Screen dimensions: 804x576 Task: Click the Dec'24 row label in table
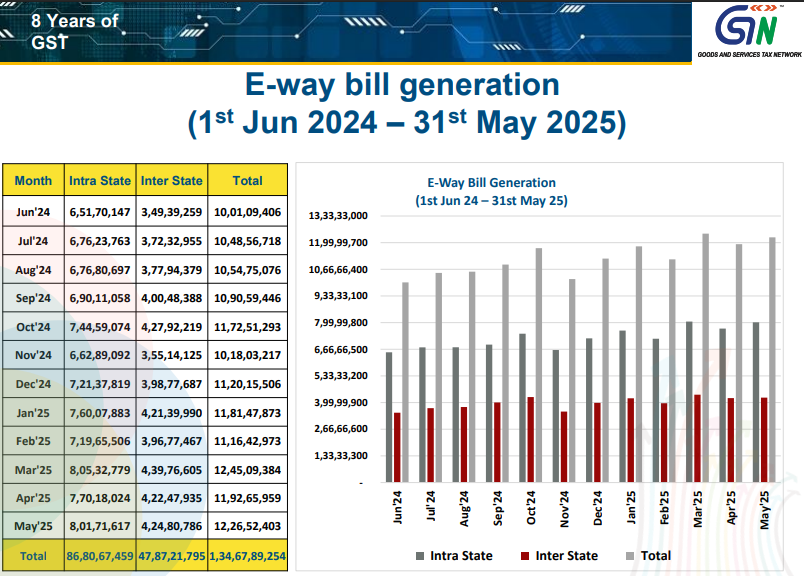point(33,384)
